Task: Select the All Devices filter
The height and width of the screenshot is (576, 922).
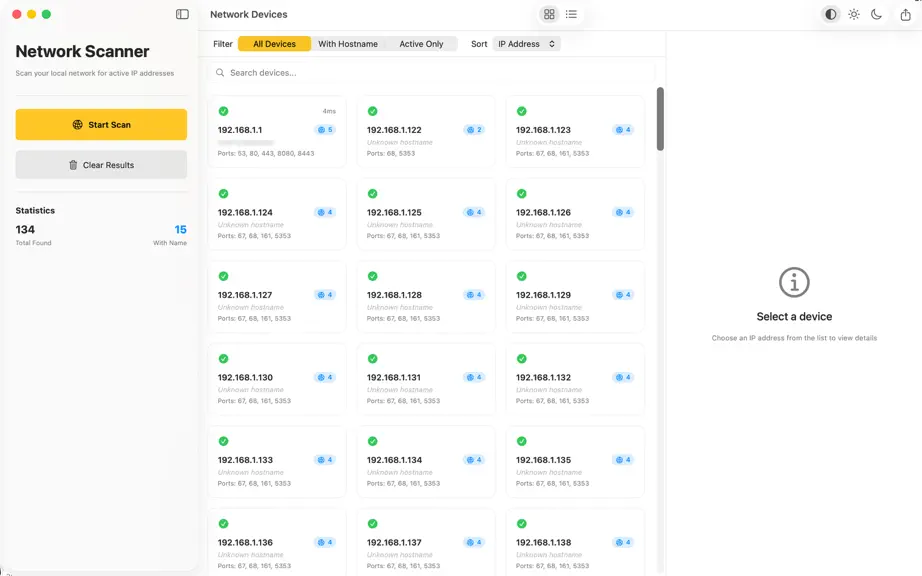Action: pyautogui.click(x=275, y=43)
